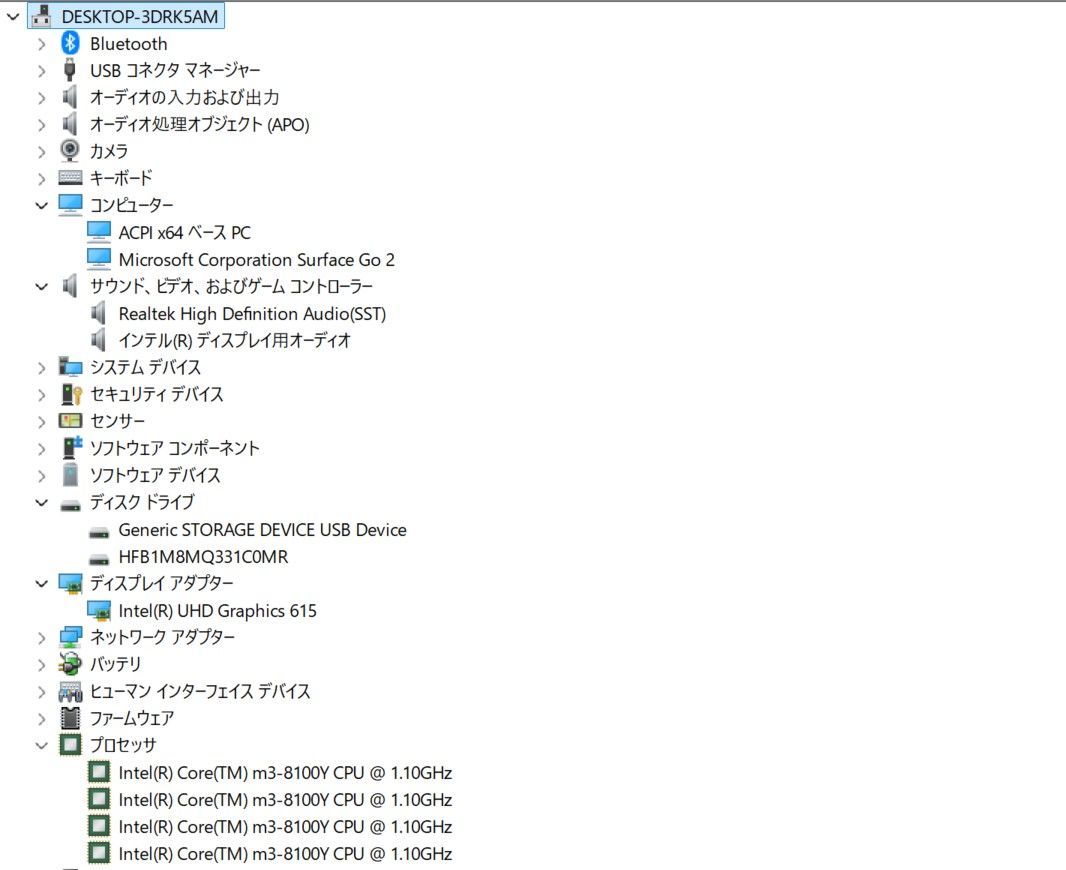Click the computer icon beside DESKTOP-3DRK5AM

click(x=41, y=16)
